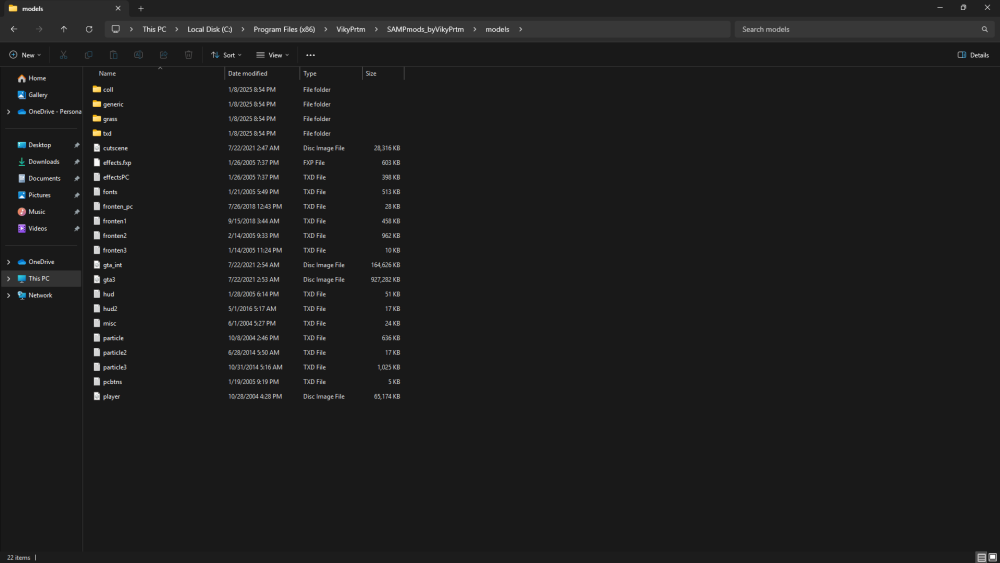Go up one folder level
This screenshot has width=1000, height=563.
tap(64, 29)
